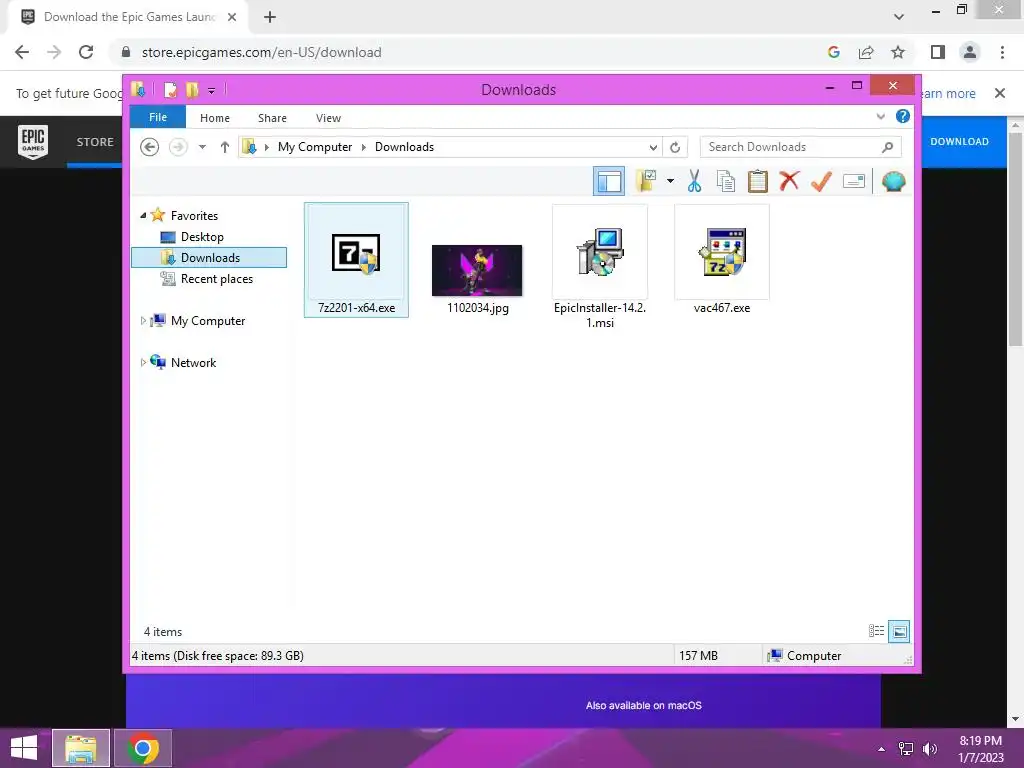Click Chrome back arrow button

(x=22, y=52)
